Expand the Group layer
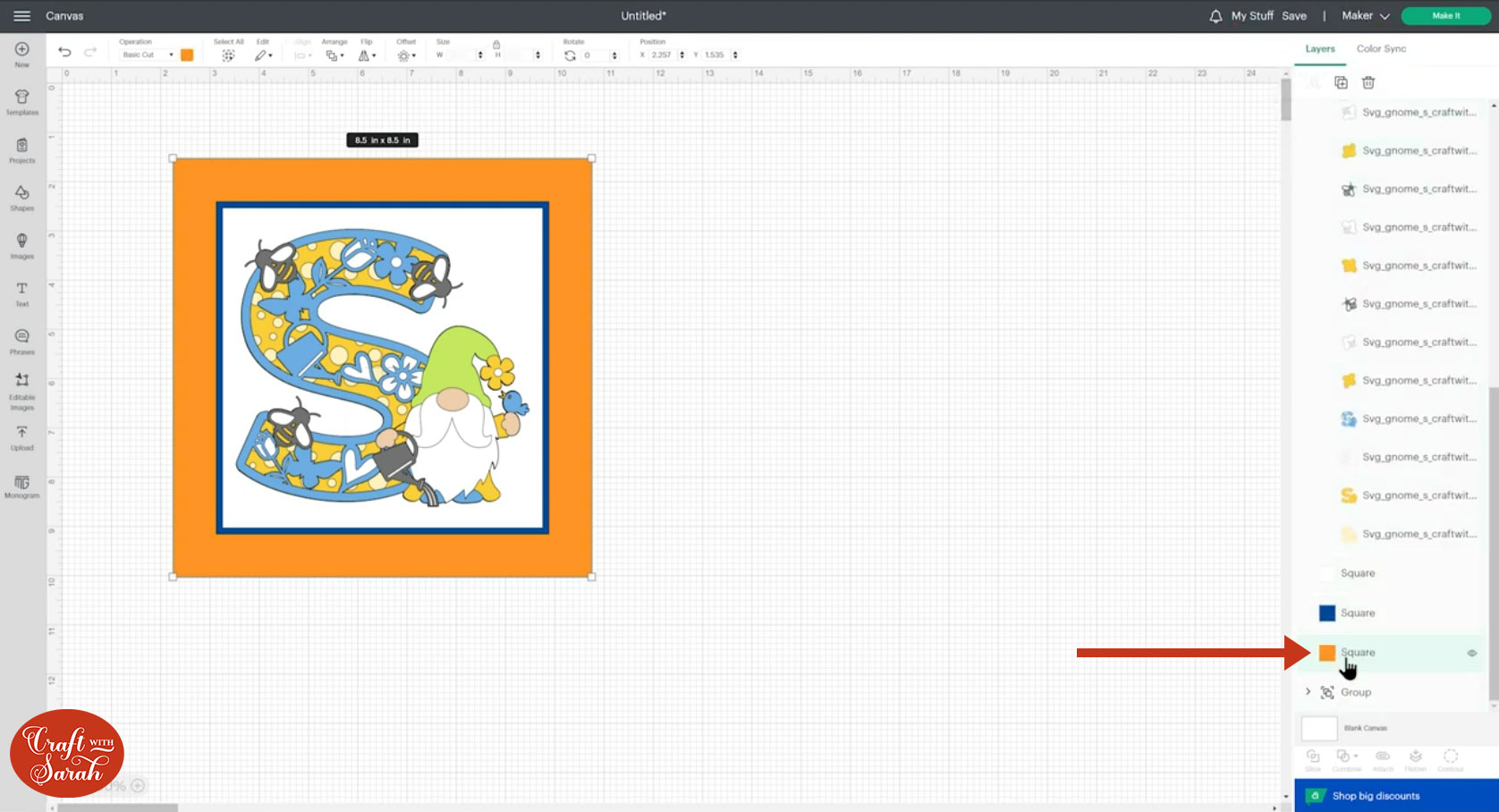Image resolution: width=1499 pixels, height=812 pixels. (x=1308, y=692)
